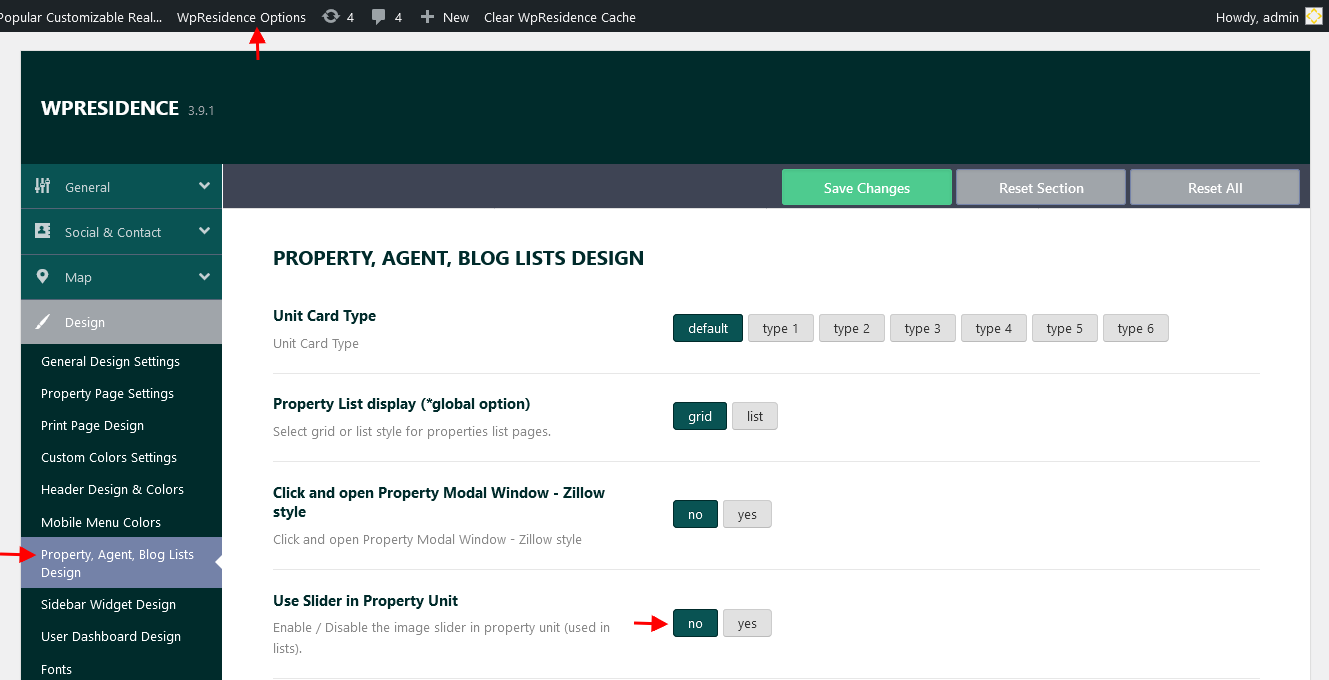Viewport: 1329px width, 680px height.
Task: Open comments bubble icon in admin bar
Action: point(378,17)
